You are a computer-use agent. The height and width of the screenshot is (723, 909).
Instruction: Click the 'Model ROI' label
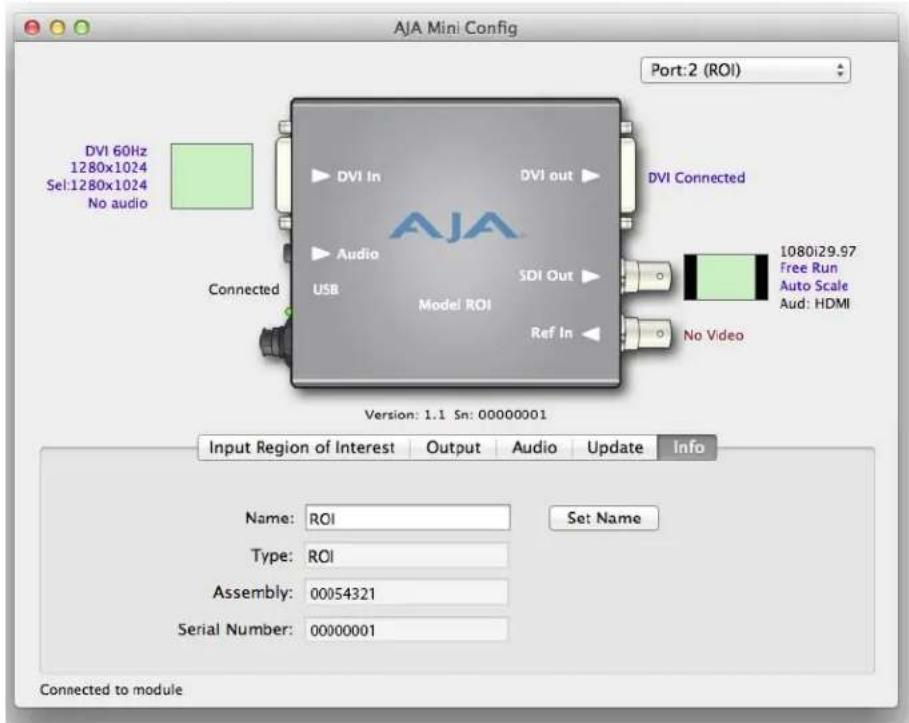point(454,304)
